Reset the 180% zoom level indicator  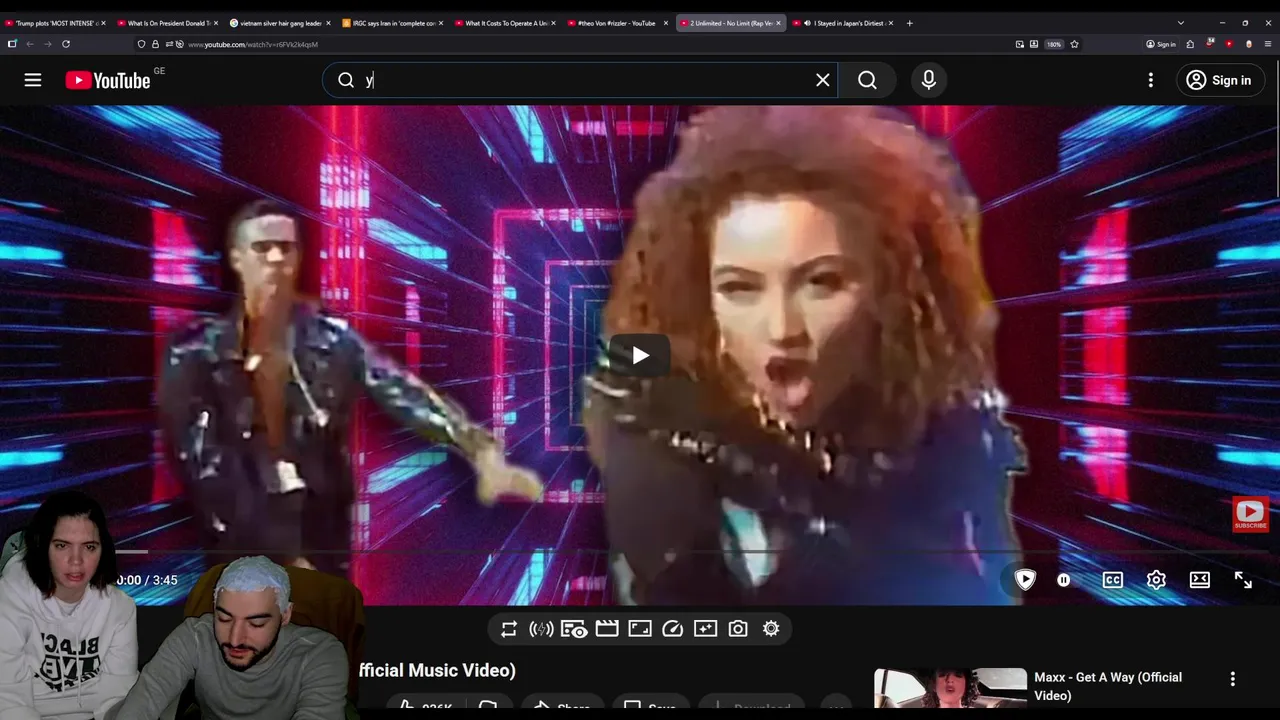point(1054,44)
